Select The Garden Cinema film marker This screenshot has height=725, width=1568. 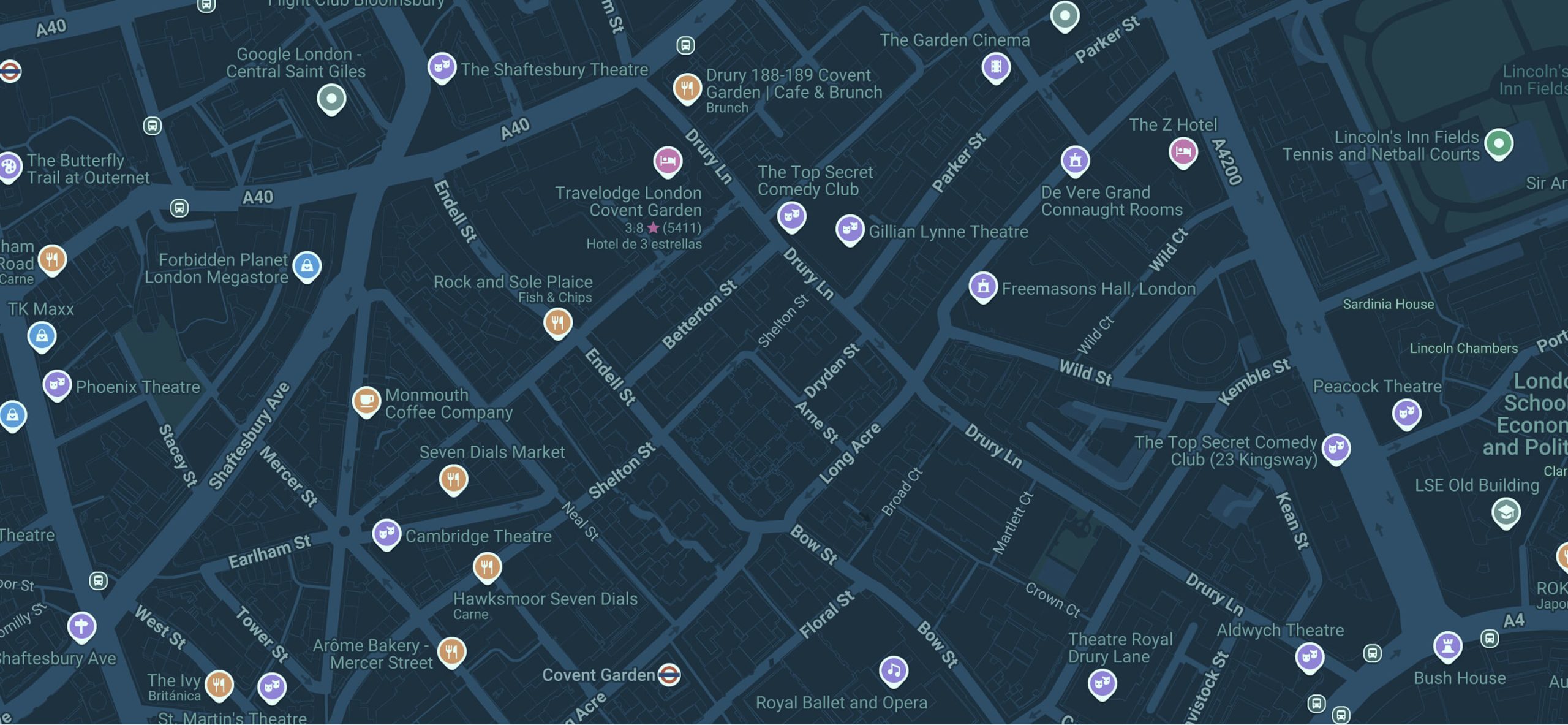(x=996, y=66)
